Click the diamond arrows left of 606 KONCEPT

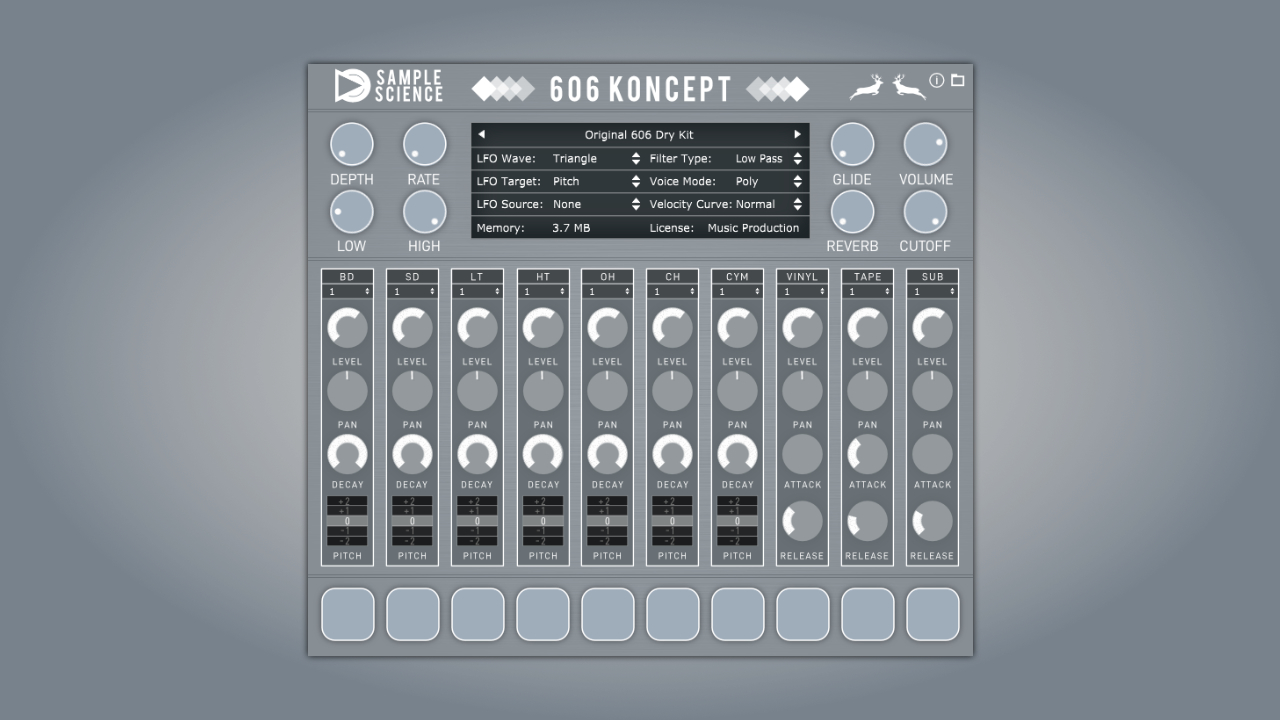coord(504,88)
